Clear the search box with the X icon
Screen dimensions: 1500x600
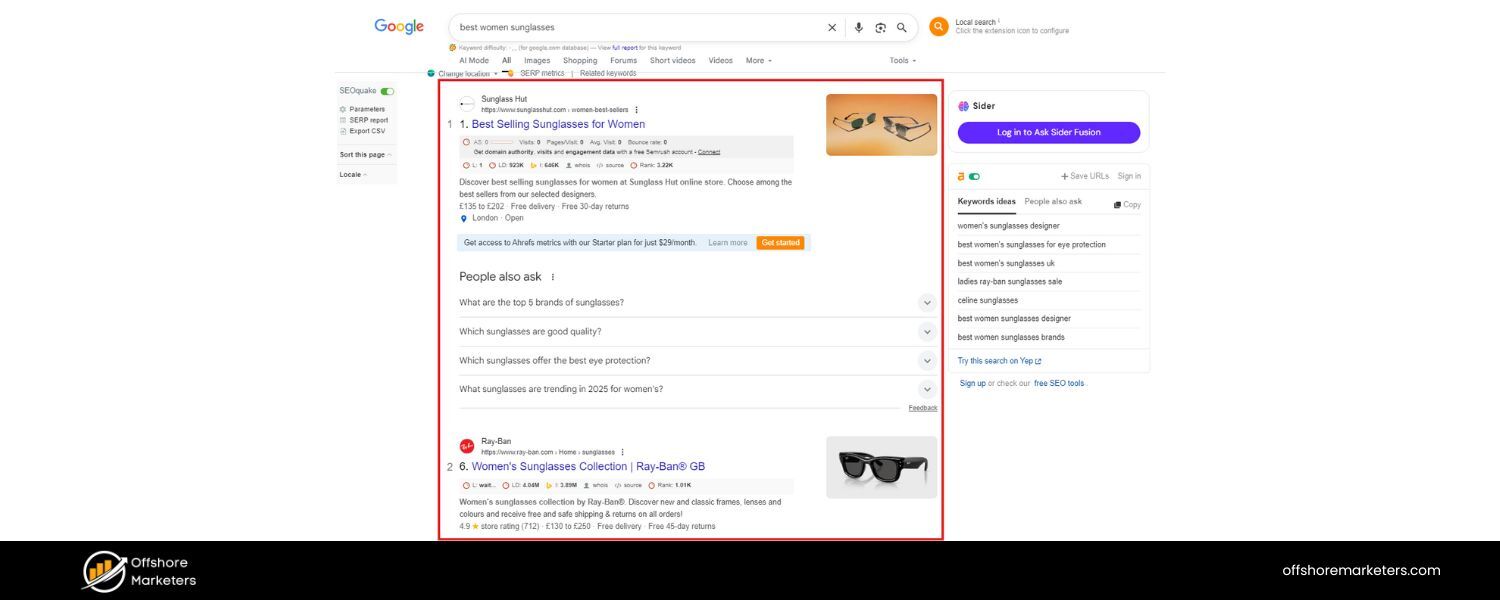[831, 27]
